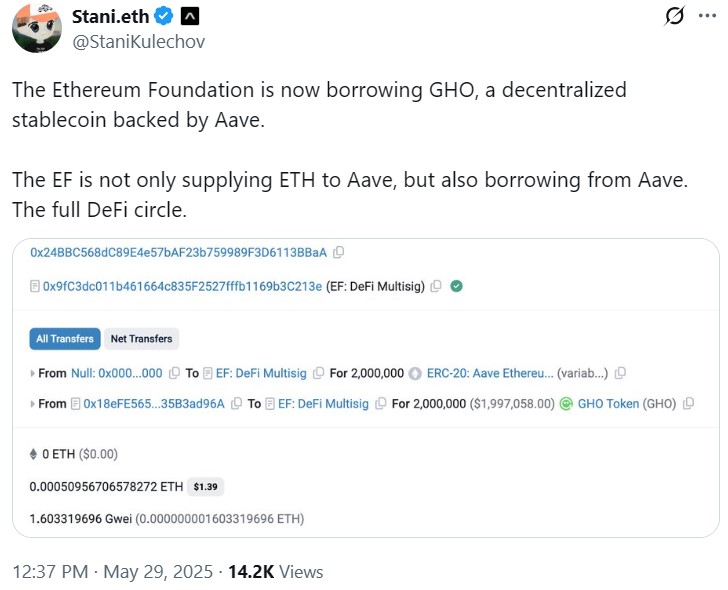
Task: Expand the first transfer row from Null
Action: click(33, 373)
